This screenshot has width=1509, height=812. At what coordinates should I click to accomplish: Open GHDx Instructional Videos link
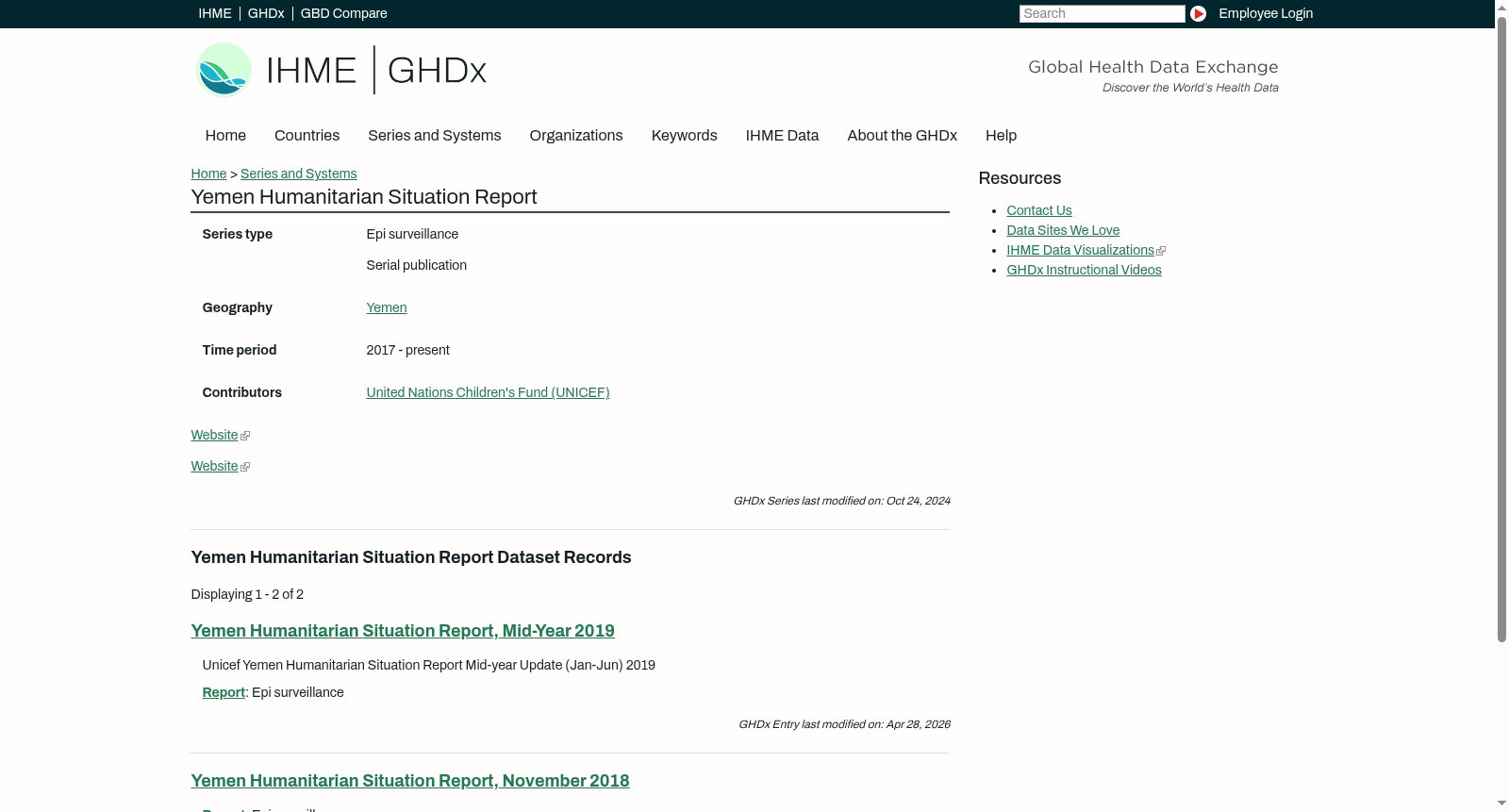1084,270
